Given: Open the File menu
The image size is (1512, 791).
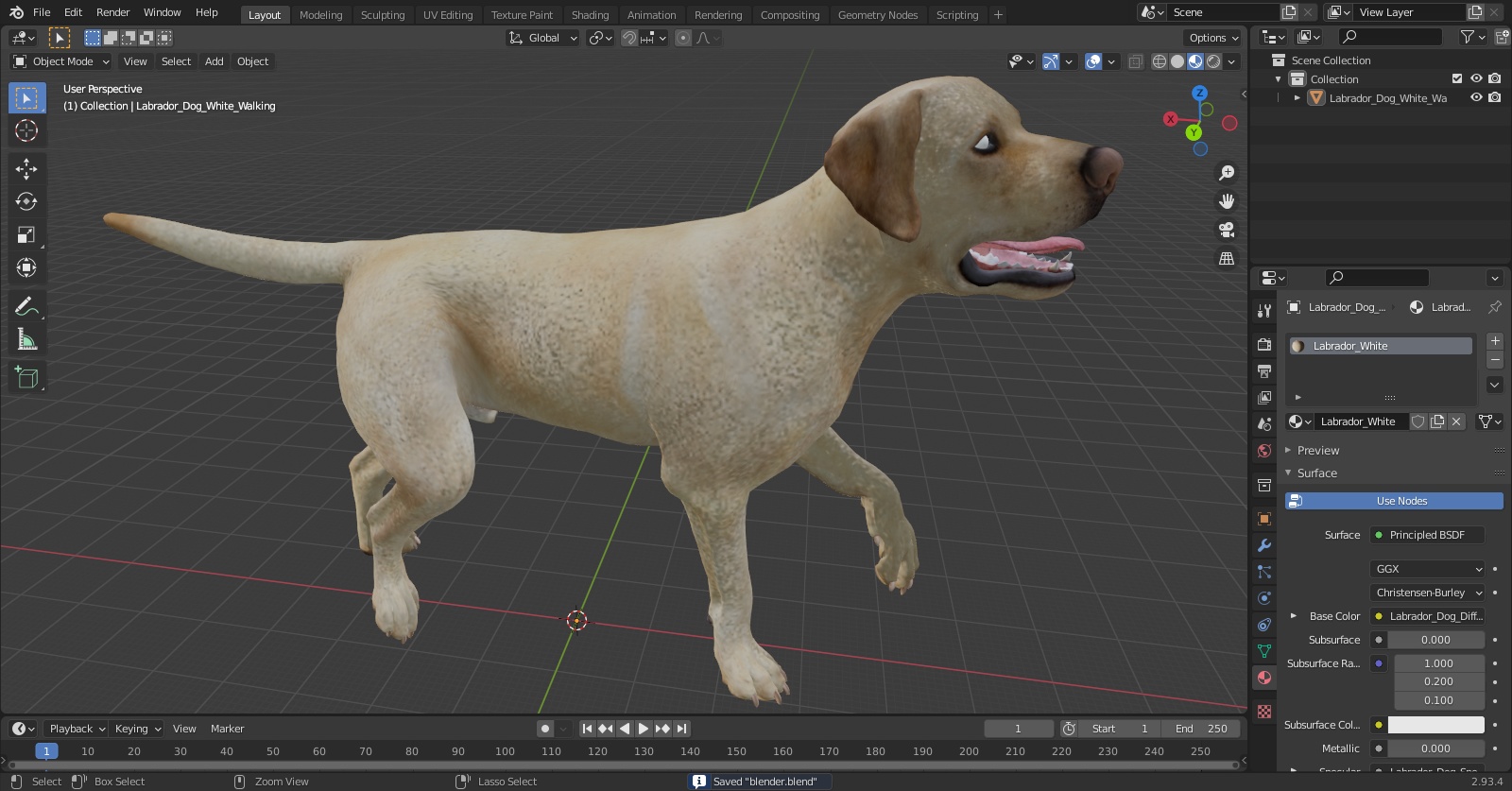Looking at the screenshot, I should [42, 12].
